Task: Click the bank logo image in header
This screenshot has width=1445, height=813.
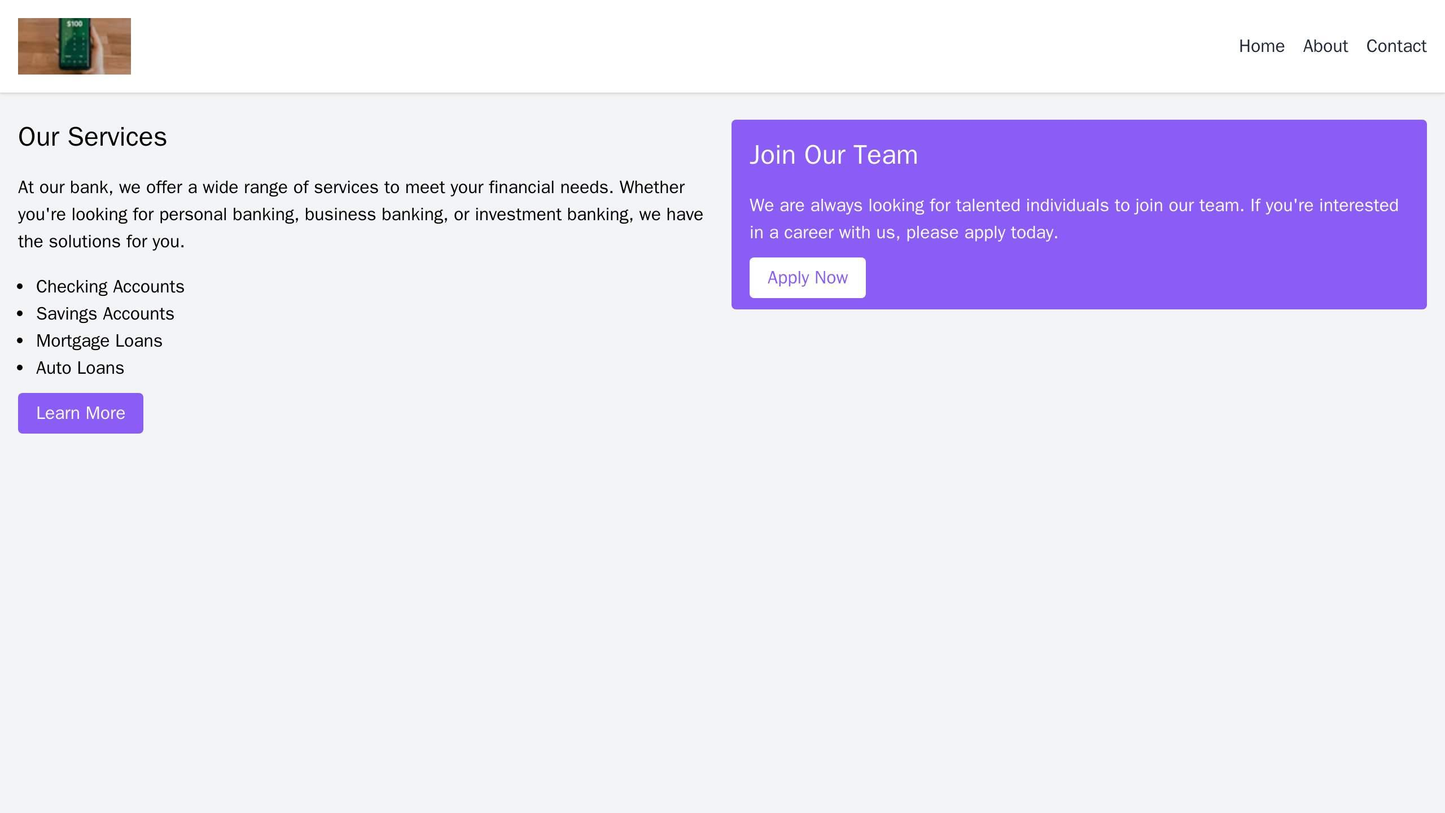Action: [74, 46]
